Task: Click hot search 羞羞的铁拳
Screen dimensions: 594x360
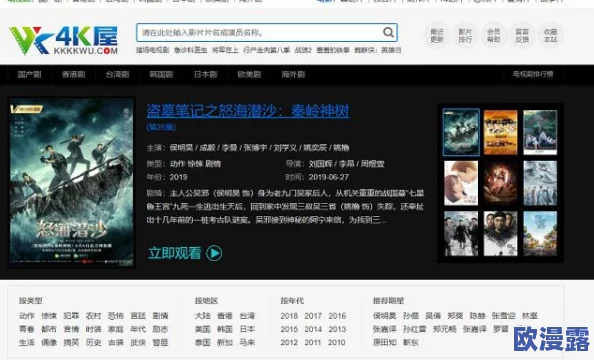Action: pos(333,50)
